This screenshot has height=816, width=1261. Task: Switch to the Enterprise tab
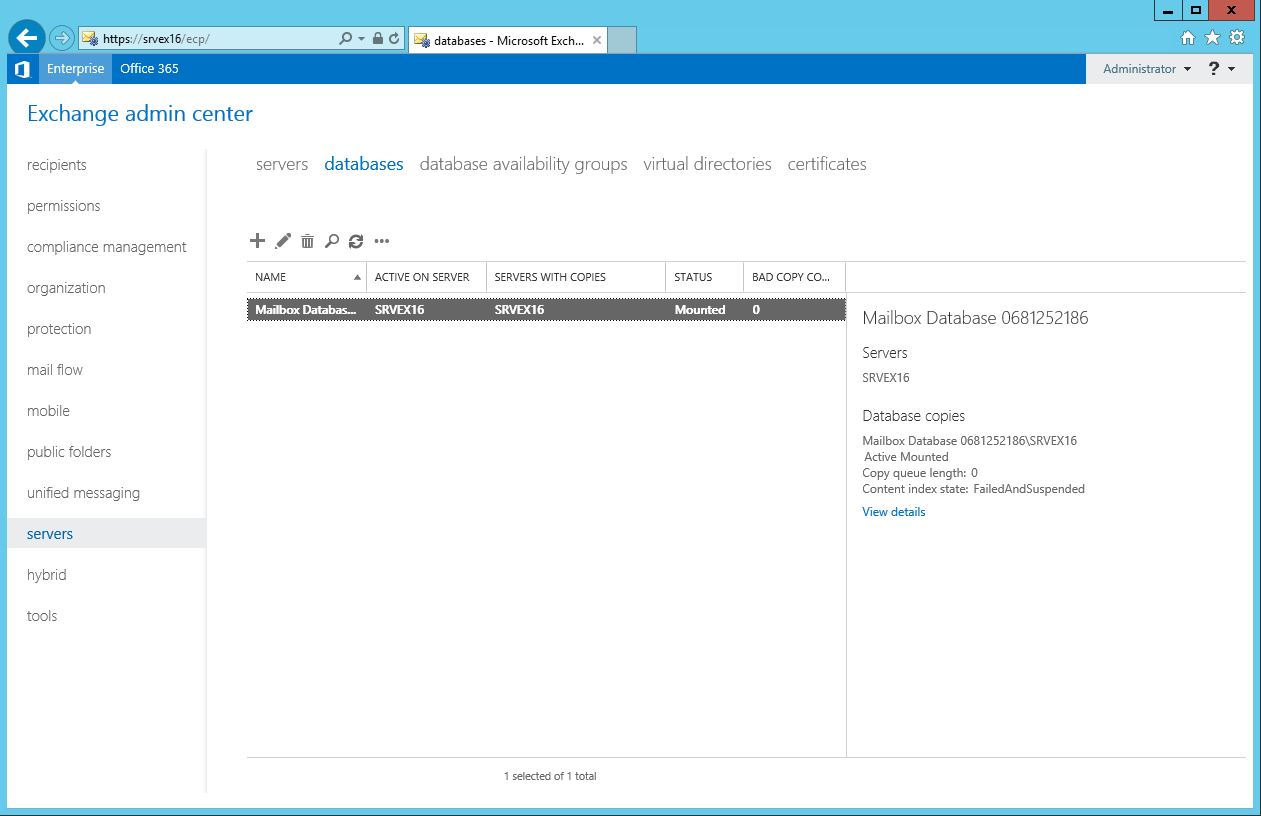(75, 69)
